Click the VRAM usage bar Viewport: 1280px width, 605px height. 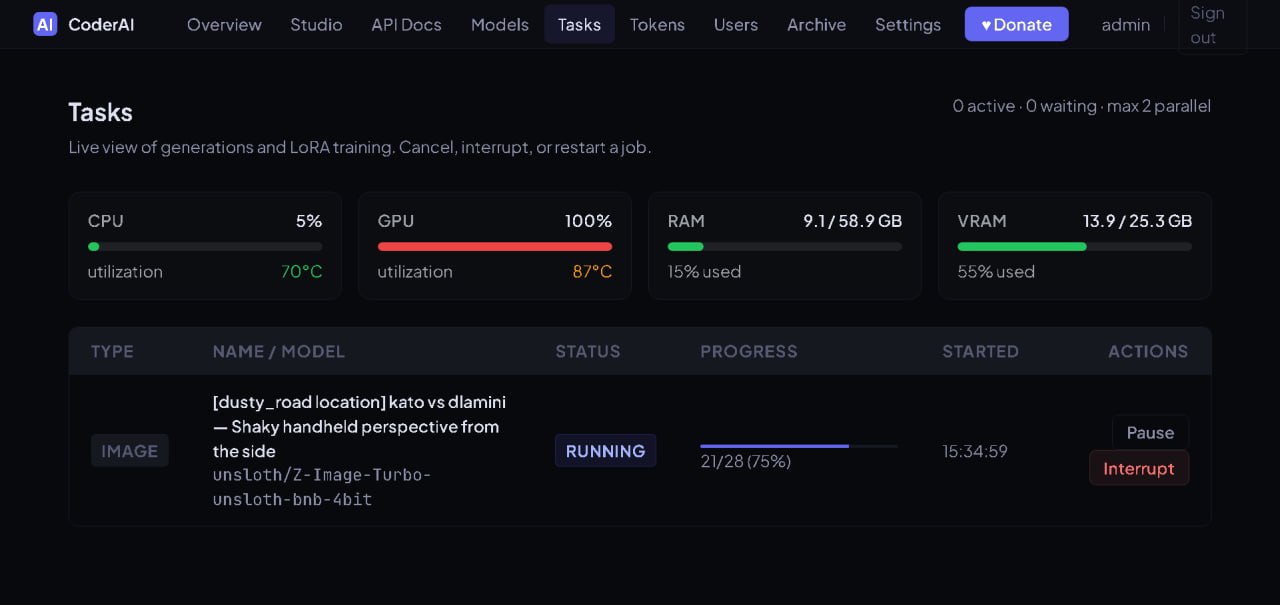point(1075,246)
